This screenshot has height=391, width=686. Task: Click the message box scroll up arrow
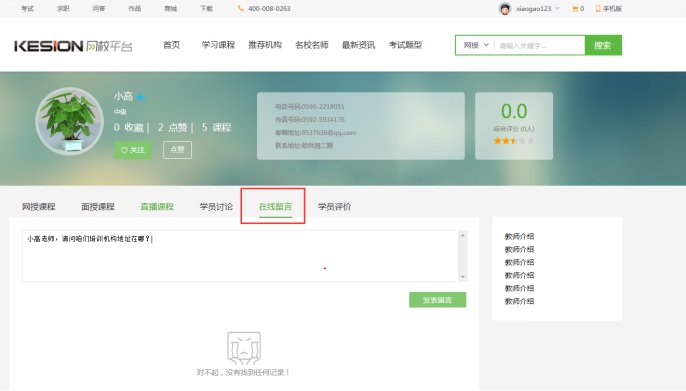(x=462, y=235)
